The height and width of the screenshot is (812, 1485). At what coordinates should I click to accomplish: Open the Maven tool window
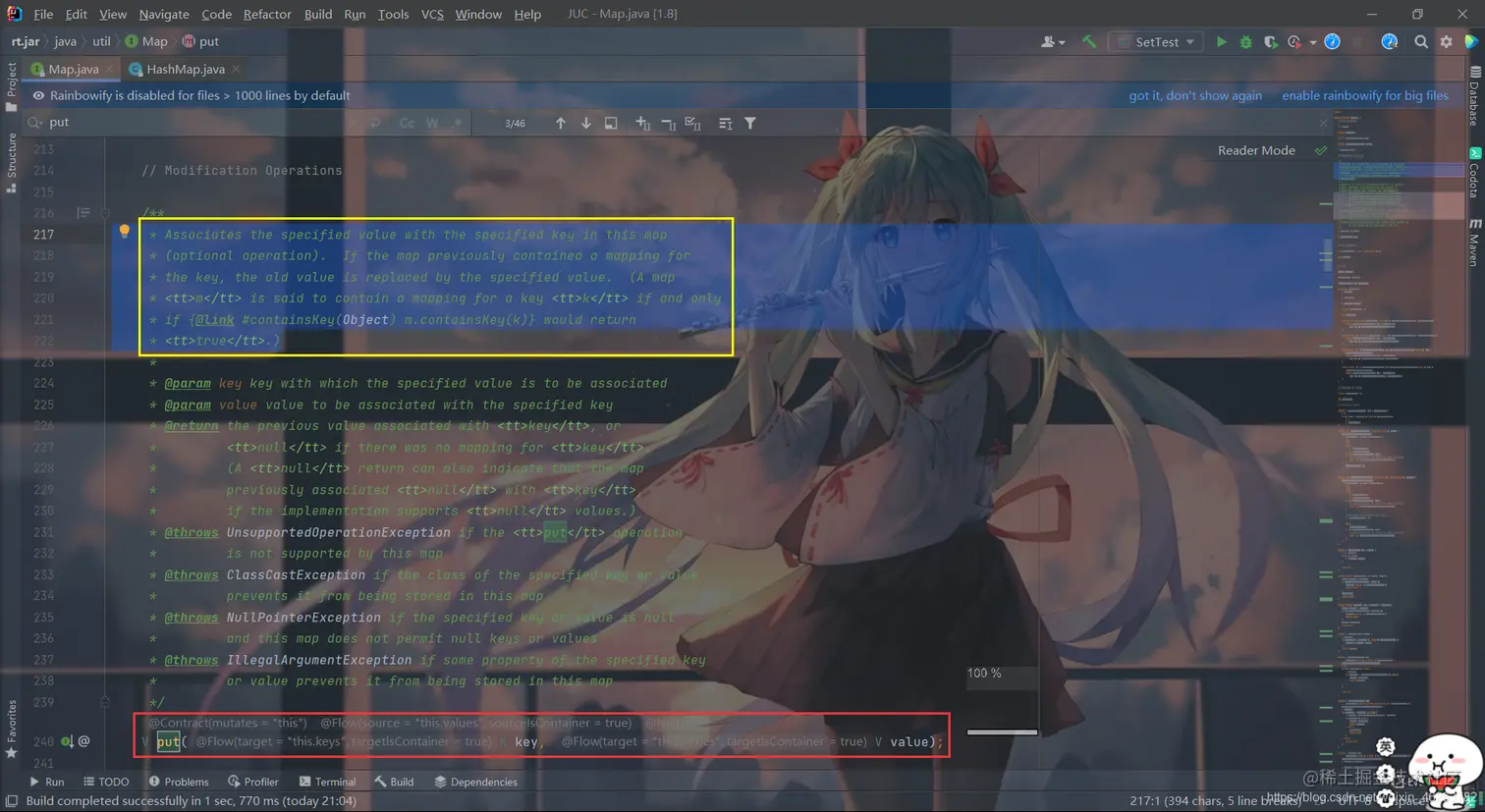tap(1475, 242)
